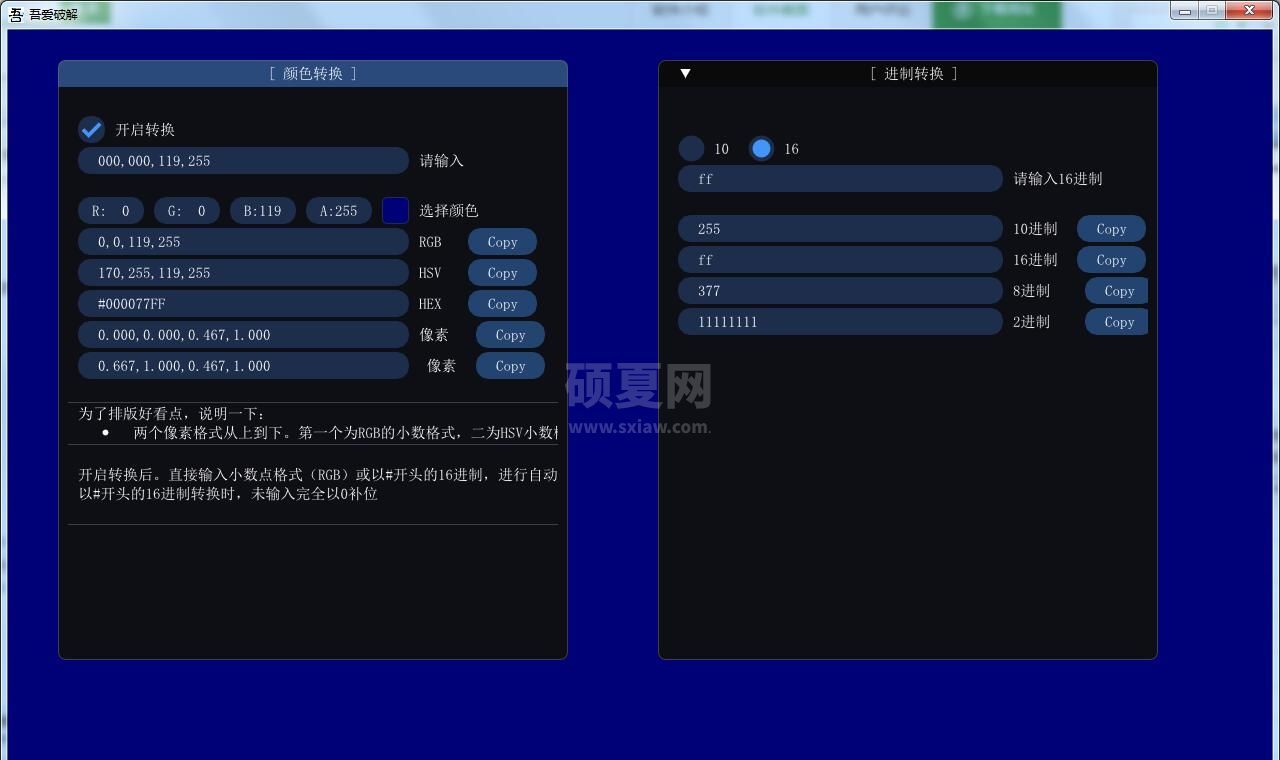Image resolution: width=1280 pixels, height=760 pixels.
Task: Click the 选择颜色 label
Action: [449, 211]
